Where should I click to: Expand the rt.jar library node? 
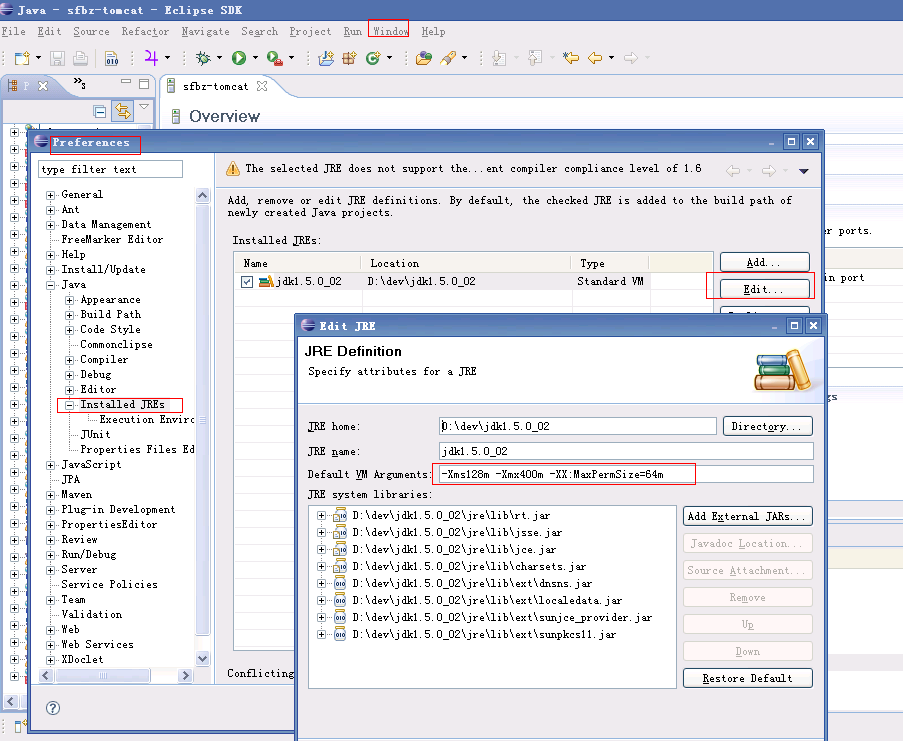(x=322, y=516)
